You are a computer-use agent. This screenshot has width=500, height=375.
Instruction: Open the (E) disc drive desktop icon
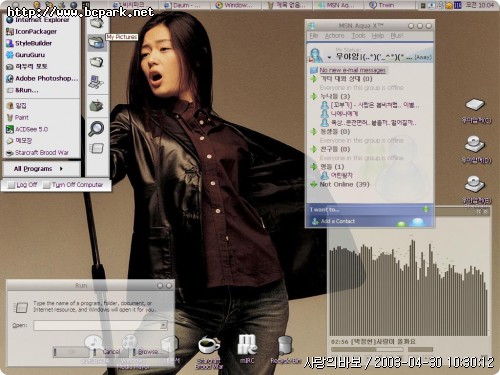tap(475, 189)
